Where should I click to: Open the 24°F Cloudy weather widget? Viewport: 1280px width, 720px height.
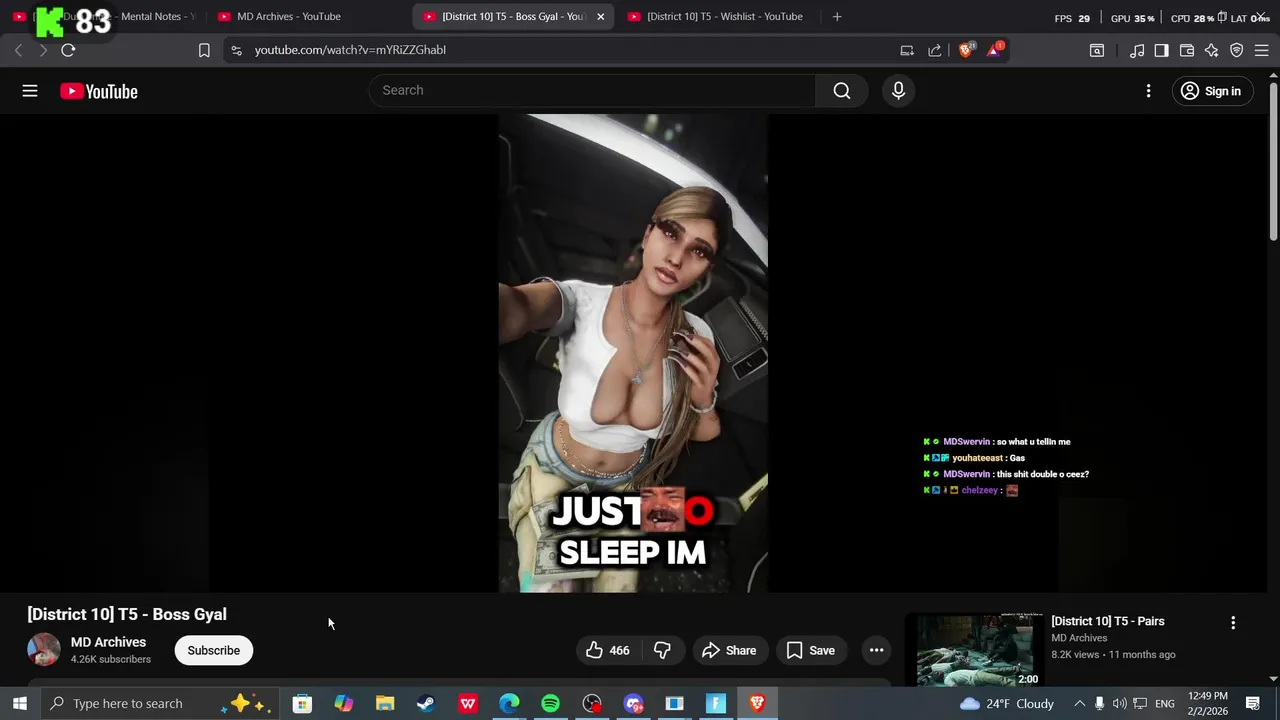click(1007, 704)
